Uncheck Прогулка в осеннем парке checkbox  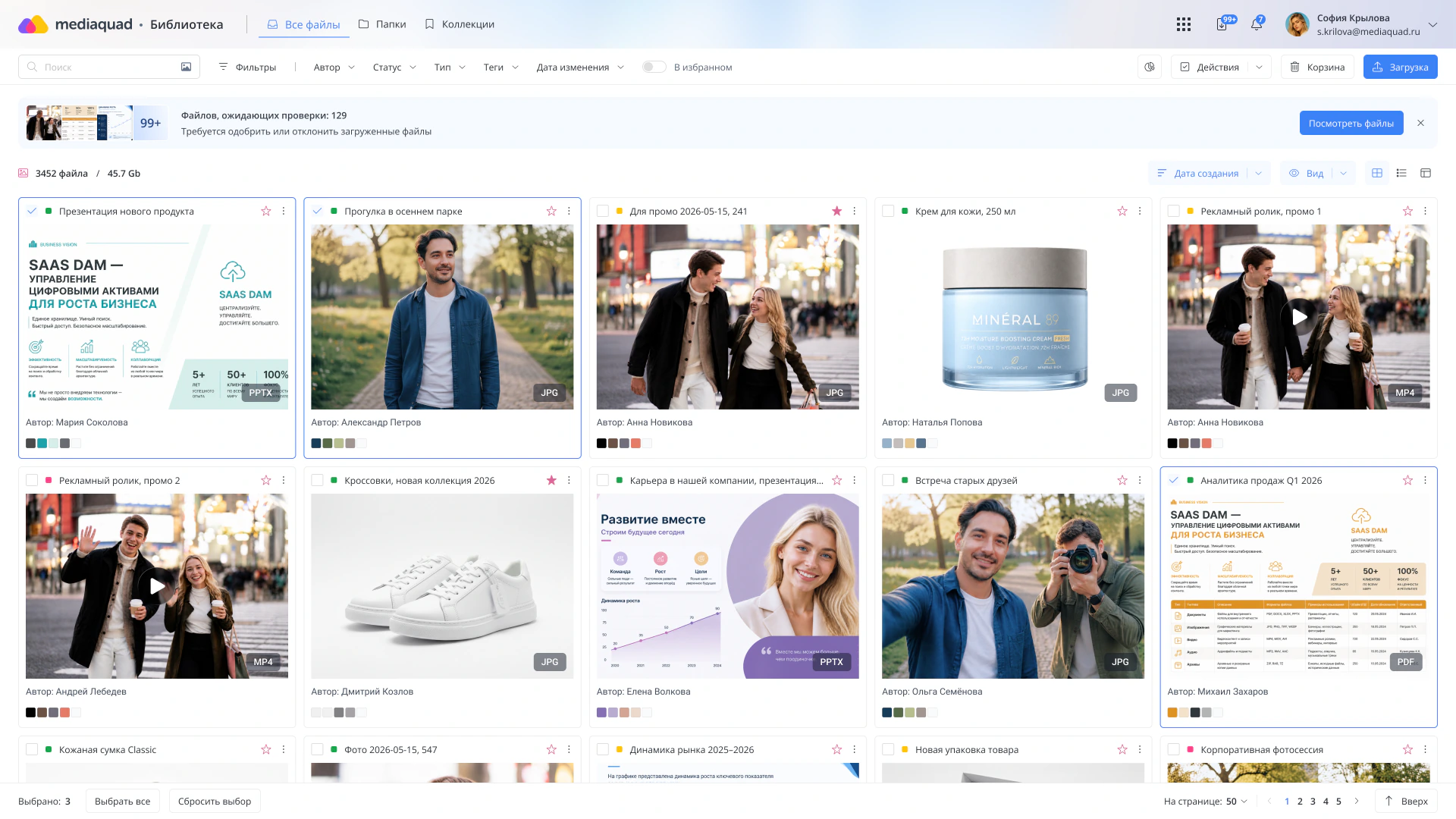(x=317, y=211)
